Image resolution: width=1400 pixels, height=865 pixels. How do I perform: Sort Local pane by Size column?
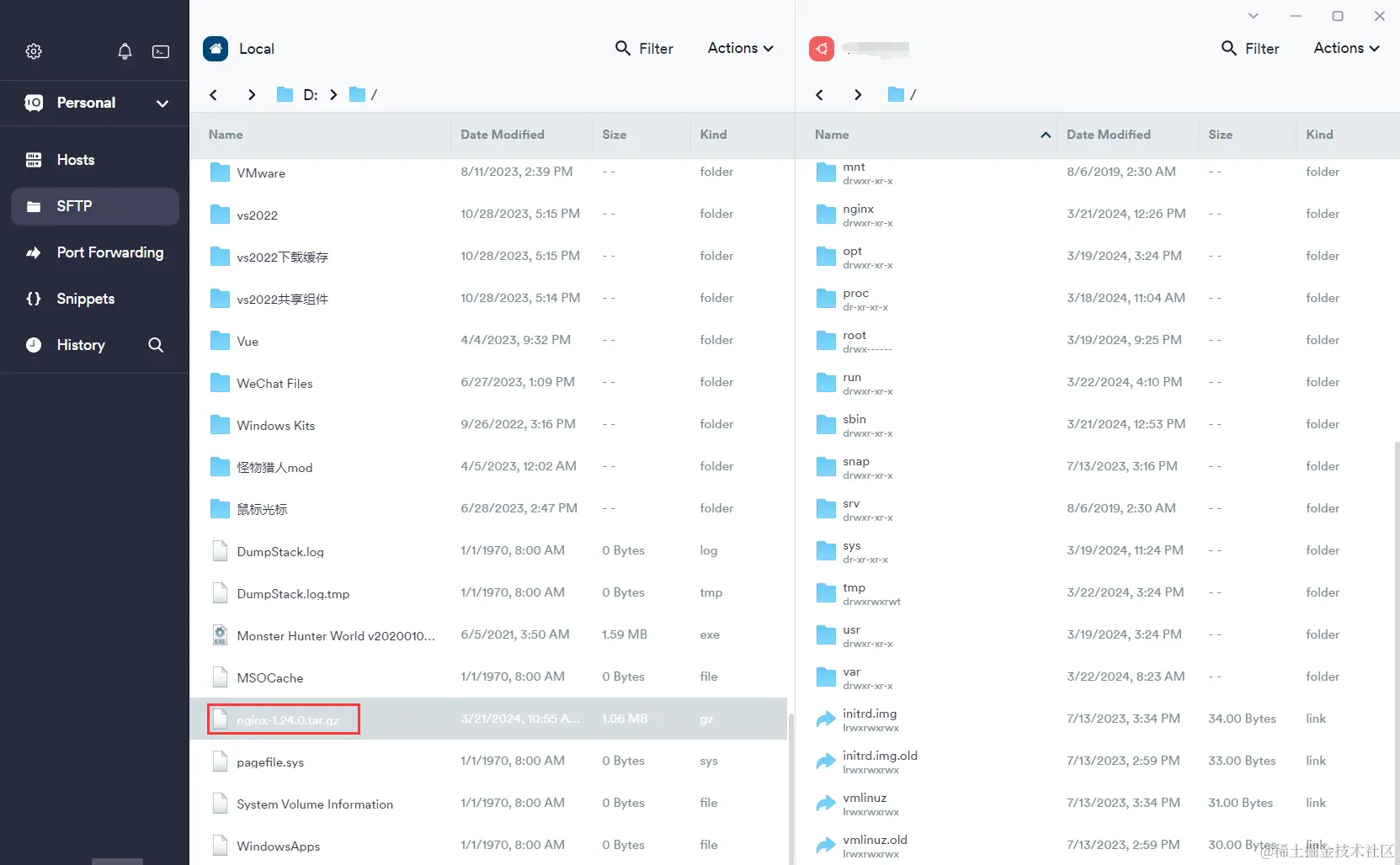point(615,135)
